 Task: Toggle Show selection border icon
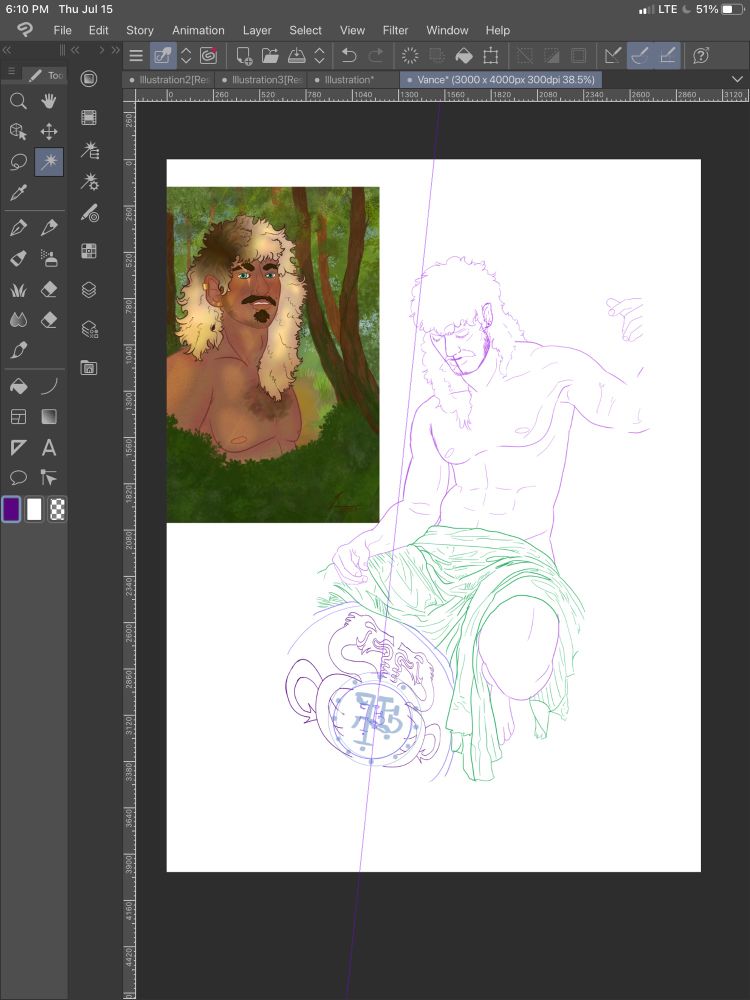(x=578, y=55)
